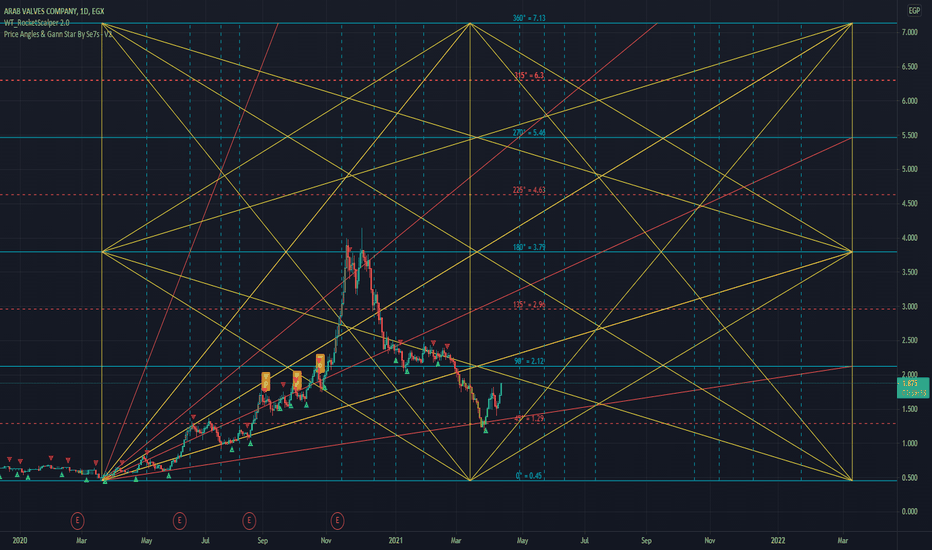This screenshot has height=550, width=932.
Task: Click the 135° = 2.96 level label
Action: coord(529,304)
